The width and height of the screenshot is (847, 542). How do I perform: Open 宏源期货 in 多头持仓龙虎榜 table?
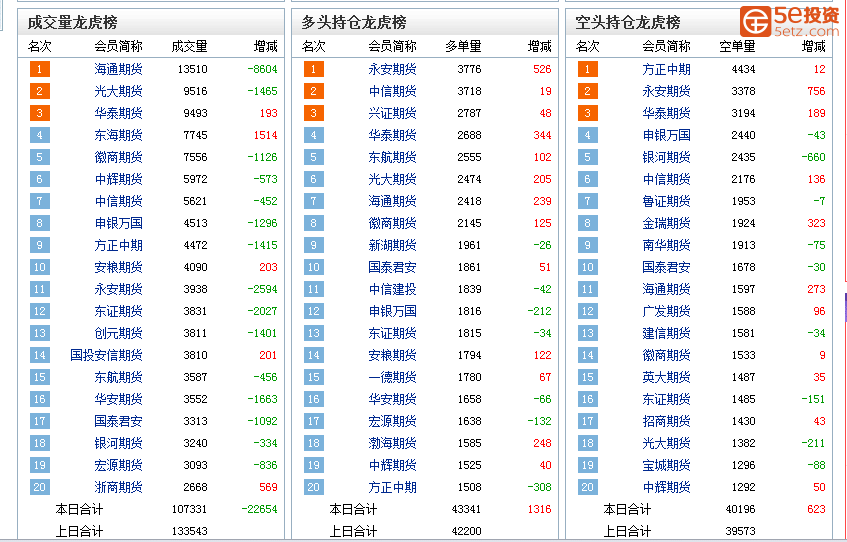coord(392,421)
